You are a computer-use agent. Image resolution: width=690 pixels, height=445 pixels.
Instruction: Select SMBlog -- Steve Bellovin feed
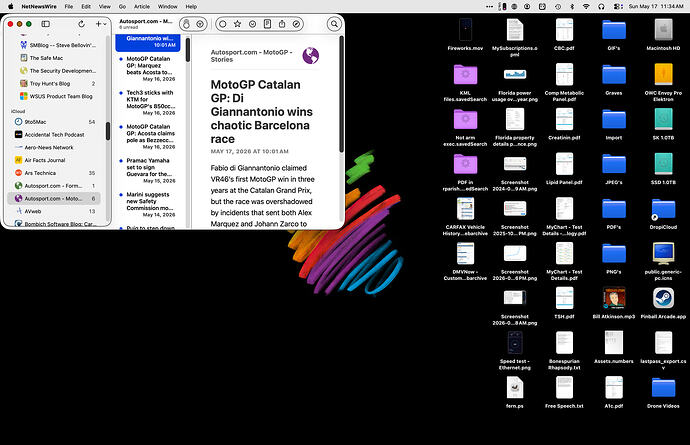pos(58,45)
